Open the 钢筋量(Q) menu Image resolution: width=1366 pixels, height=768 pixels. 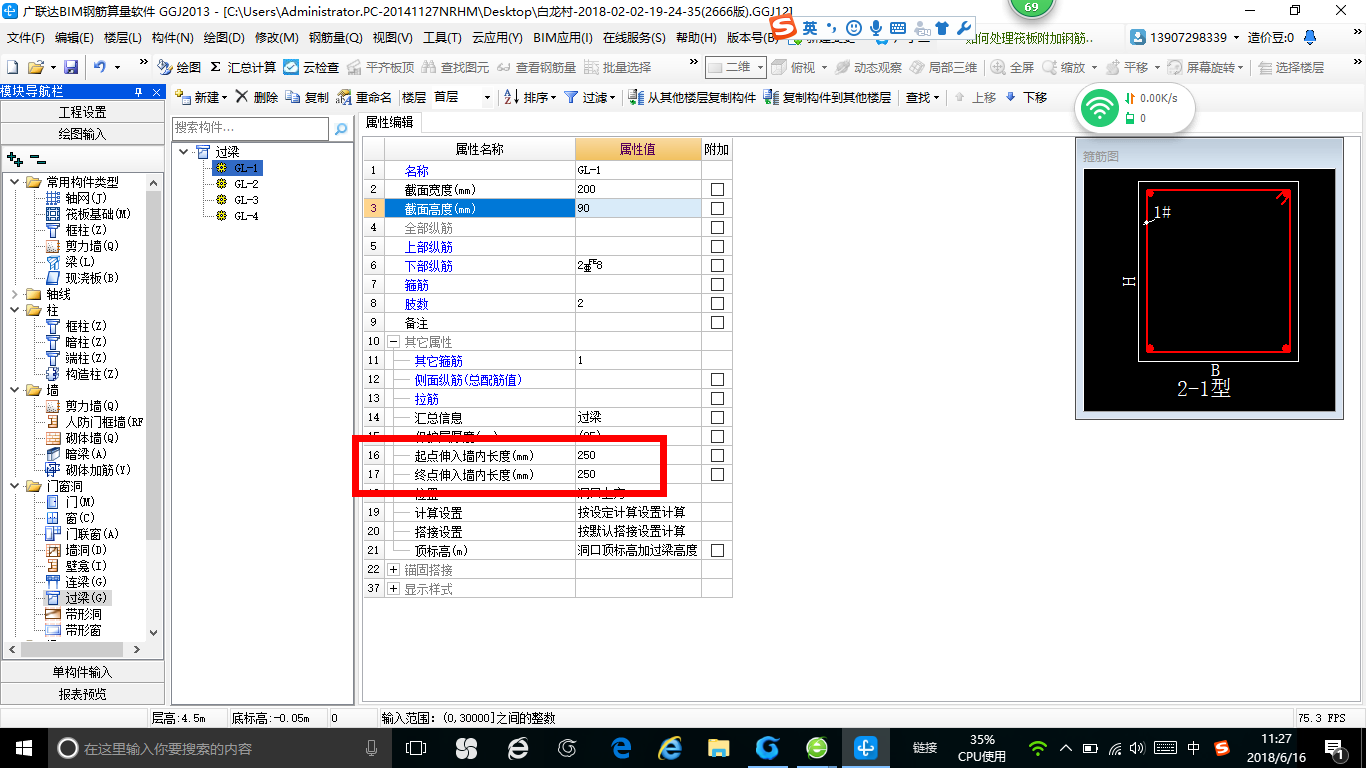point(335,38)
